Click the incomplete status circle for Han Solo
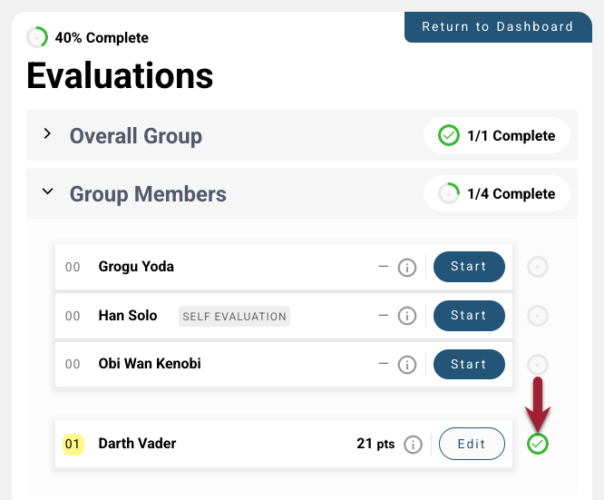This screenshot has height=500, width=604. (538, 316)
